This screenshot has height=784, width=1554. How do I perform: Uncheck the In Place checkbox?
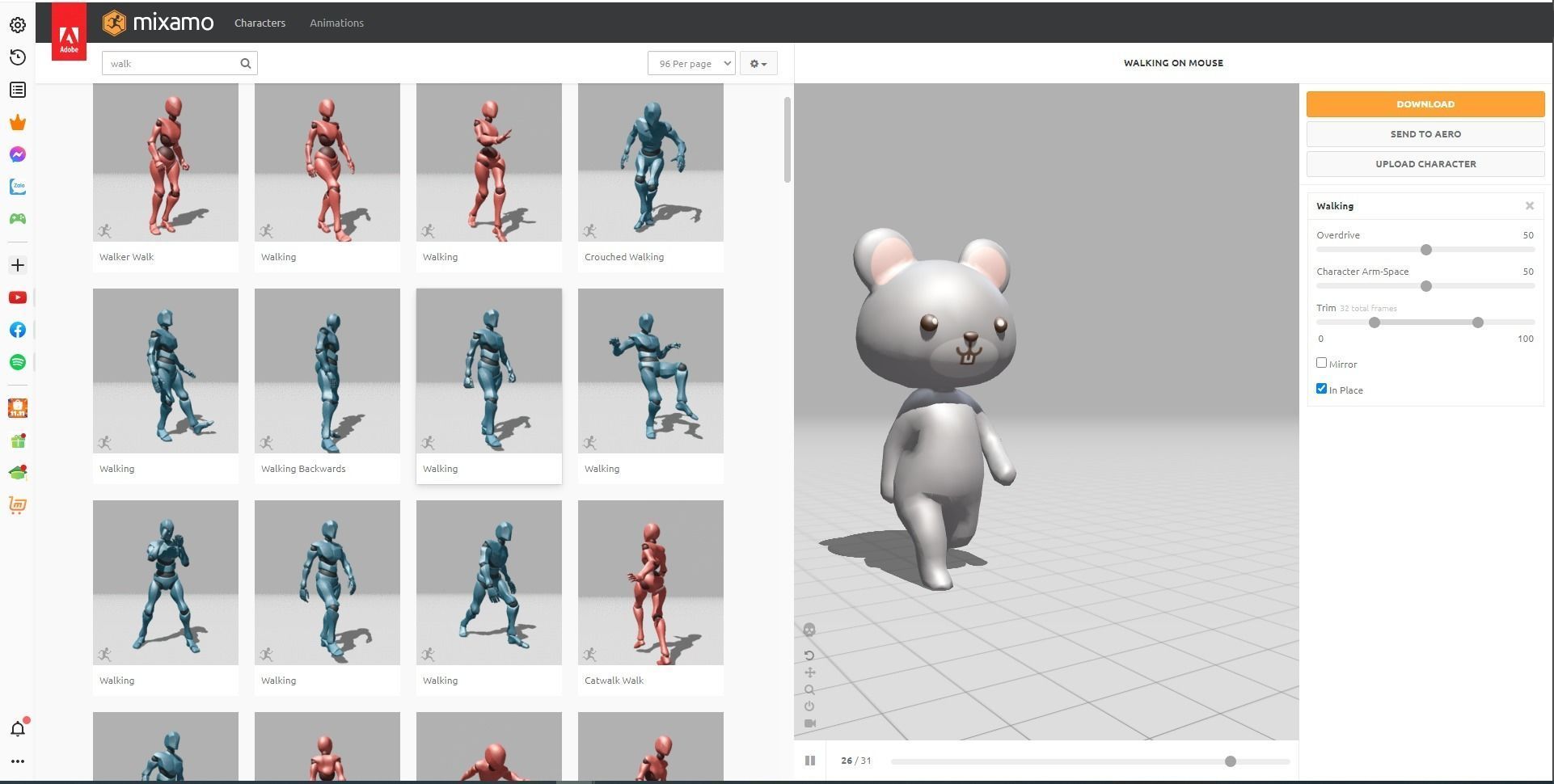[x=1321, y=389]
